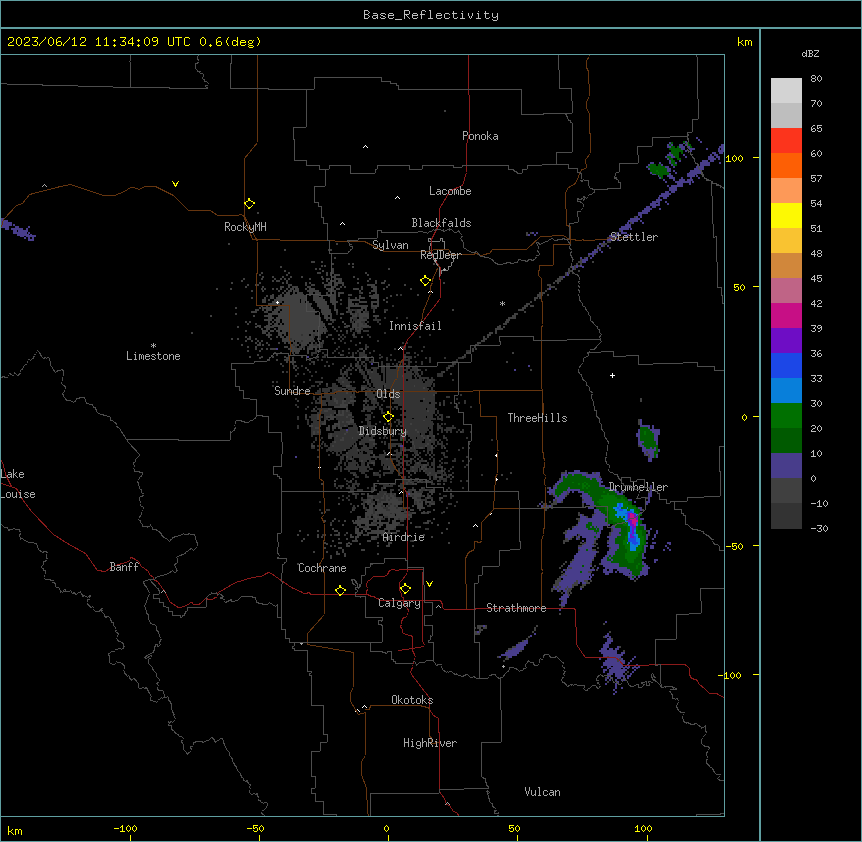Click the 2023/06/12 11:34:09 UTC timestamp
Image resolution: width=862 pixels, height=842 pixels.
point(99,42)
